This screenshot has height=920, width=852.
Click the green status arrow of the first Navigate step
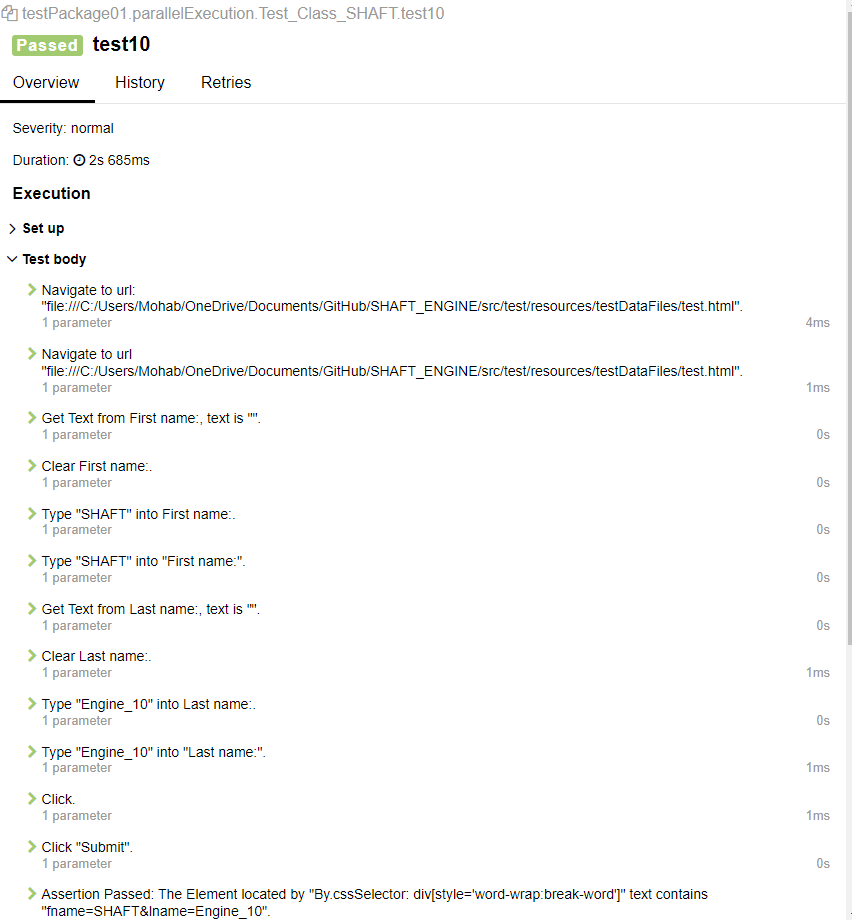[x=31, y=290]
